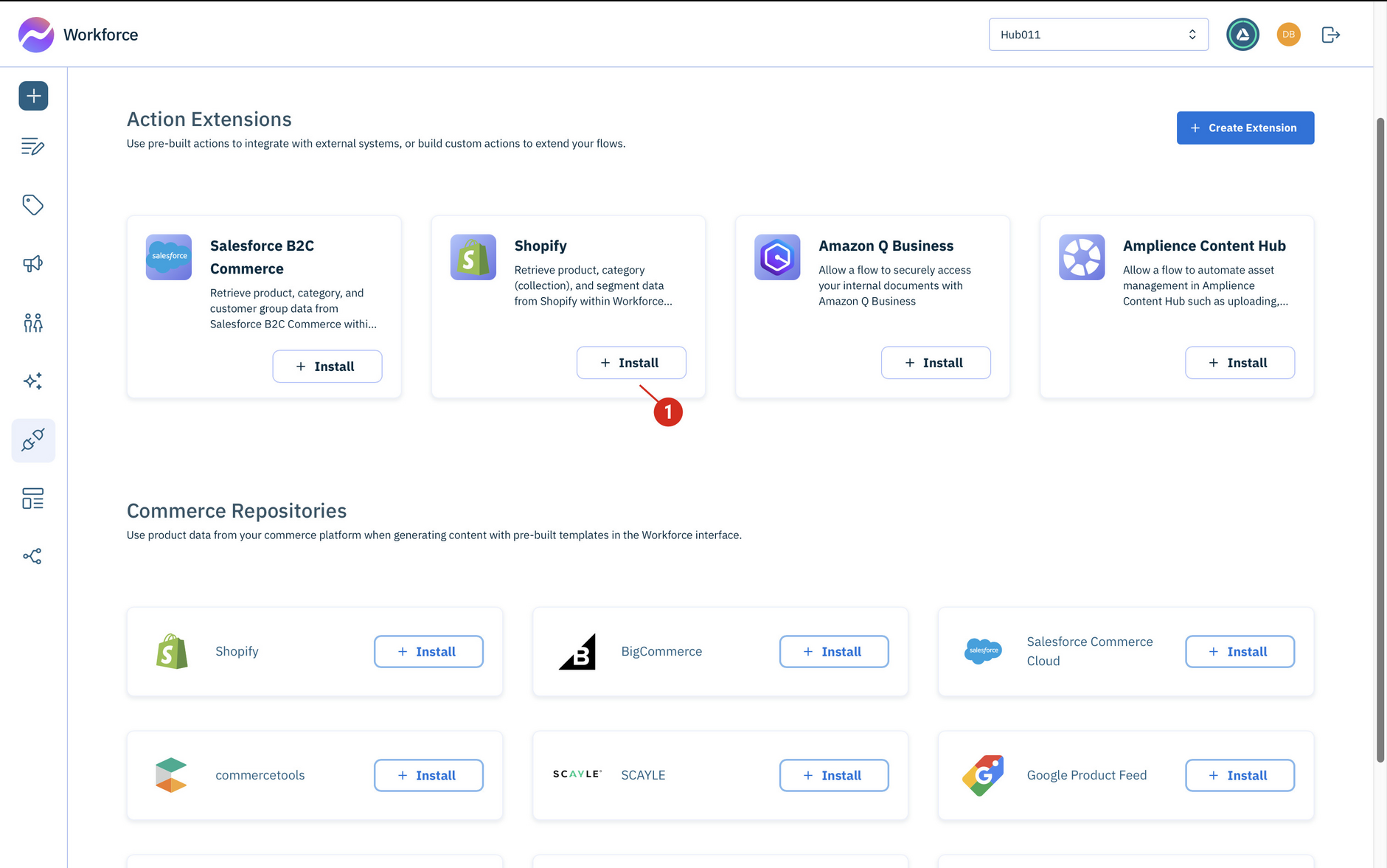Click the share network icon at sidebar bottom
Image resolution: width=1387 pixels, height=868 pixels.
pyautogui.click(x=33, y=556)
